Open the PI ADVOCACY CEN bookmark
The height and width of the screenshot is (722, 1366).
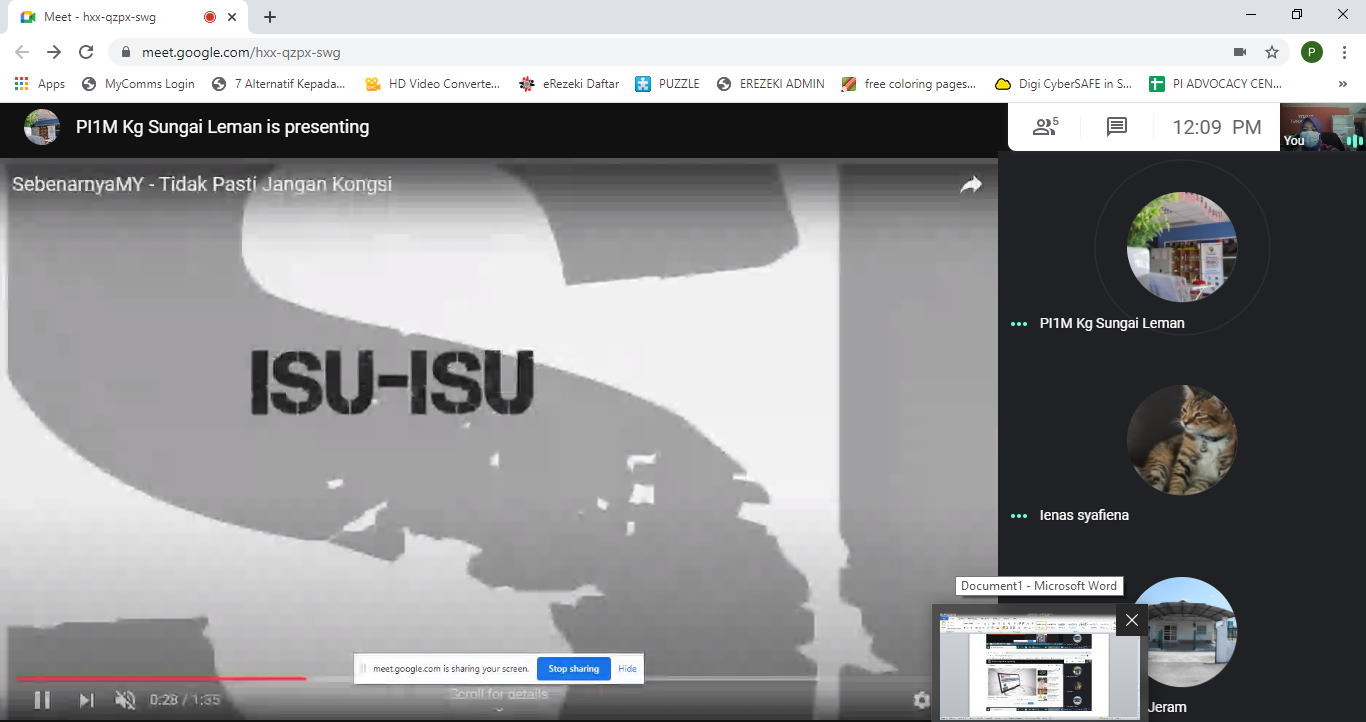tap(1216, 84)
